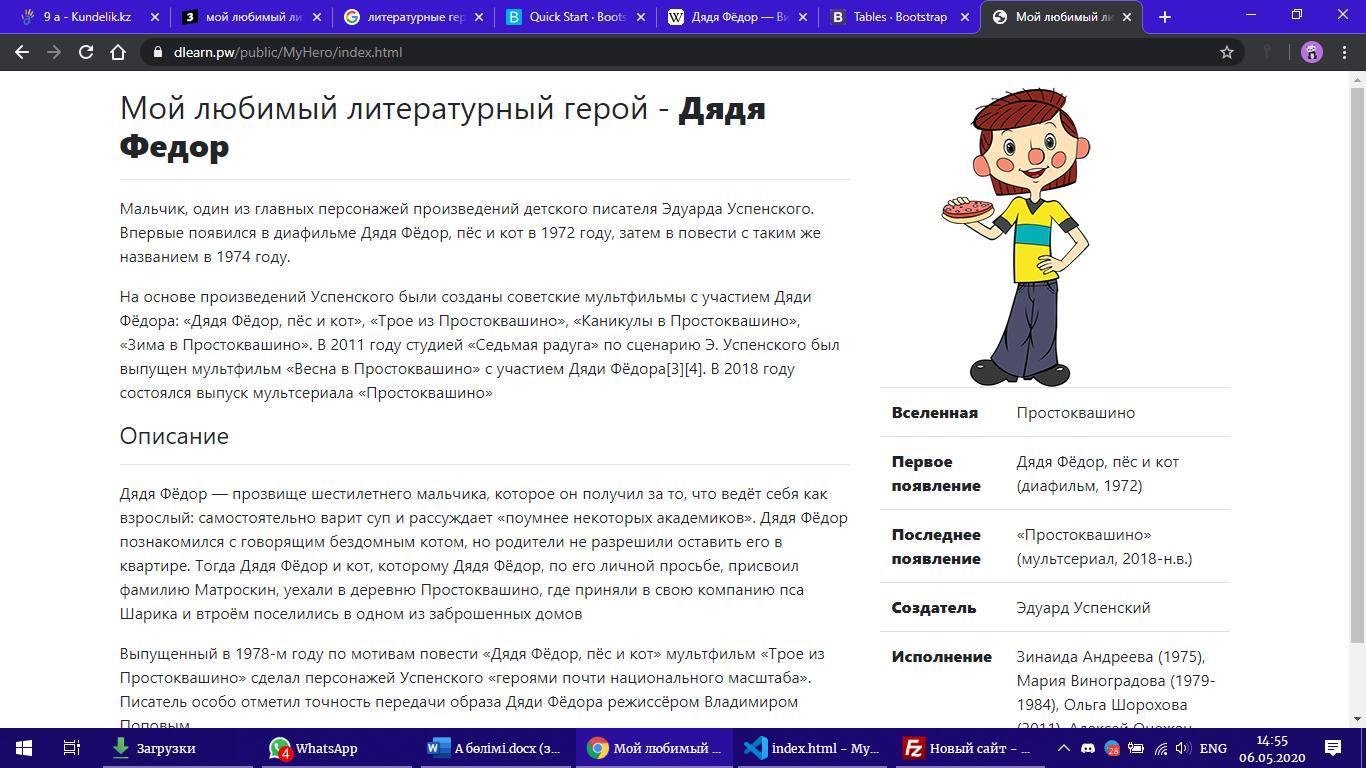Bookmark this page with the star
The height and width of the screenshot is (768, 1366).
1227,52
